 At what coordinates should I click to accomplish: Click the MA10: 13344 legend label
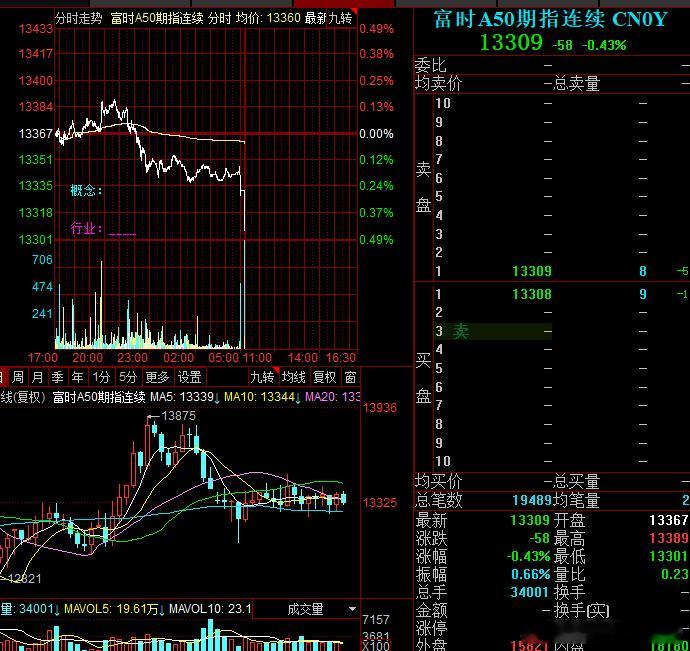pyautogui.click(x=260, y=397)
